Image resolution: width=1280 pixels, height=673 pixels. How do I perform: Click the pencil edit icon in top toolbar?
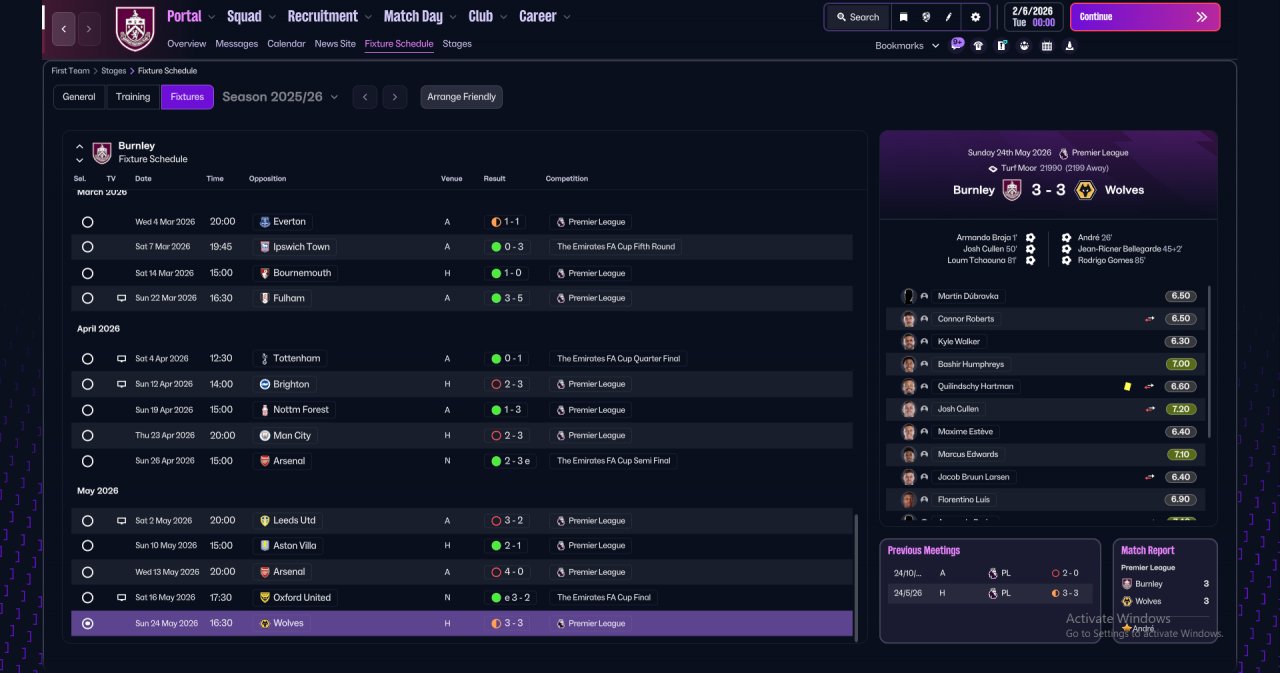pyautogui.click(x=948, y=17)
